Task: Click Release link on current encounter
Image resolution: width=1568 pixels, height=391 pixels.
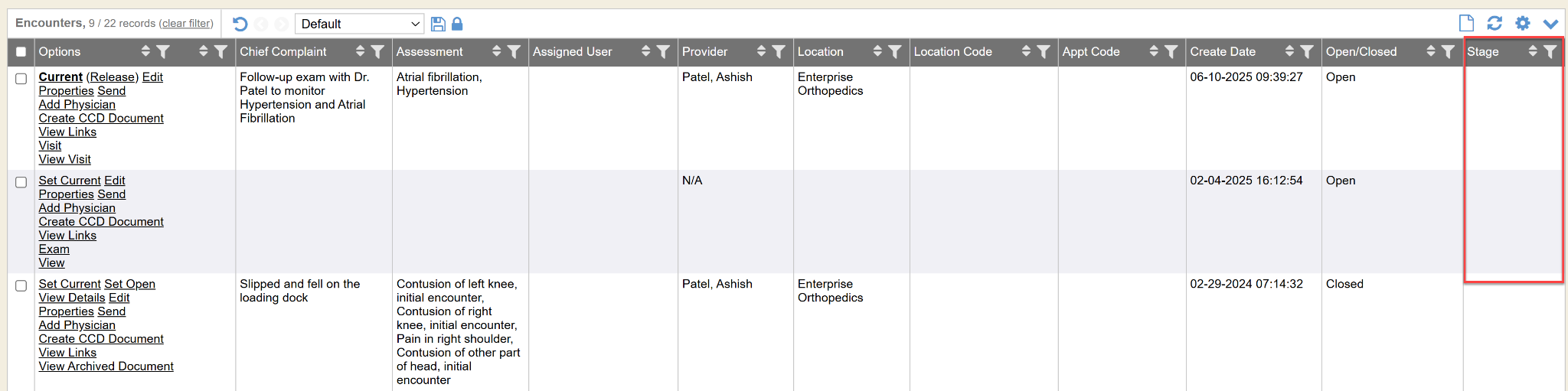Action: click(x=113, y=77)
